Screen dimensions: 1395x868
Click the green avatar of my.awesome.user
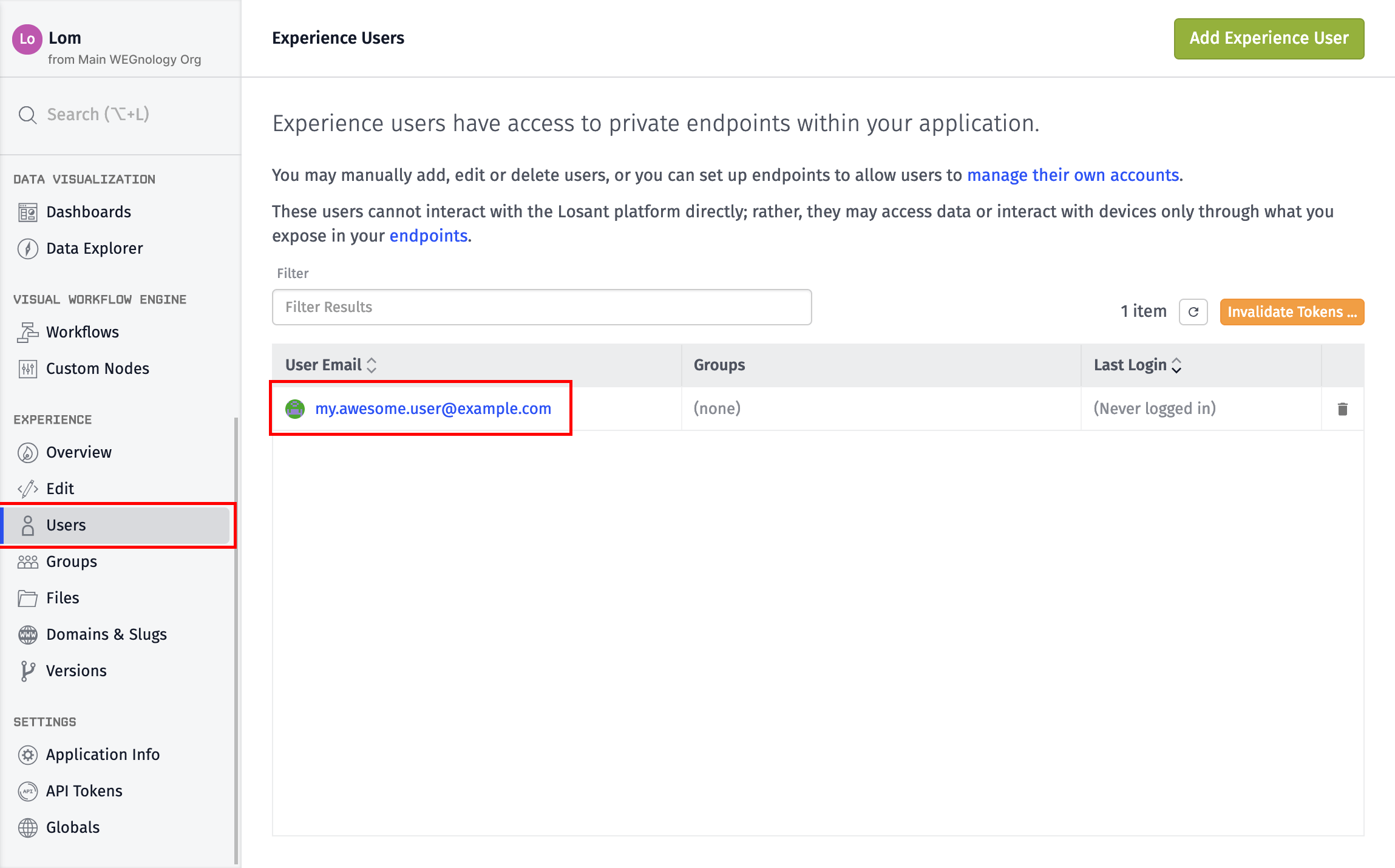pyautogui.click(x=295, y=409)
